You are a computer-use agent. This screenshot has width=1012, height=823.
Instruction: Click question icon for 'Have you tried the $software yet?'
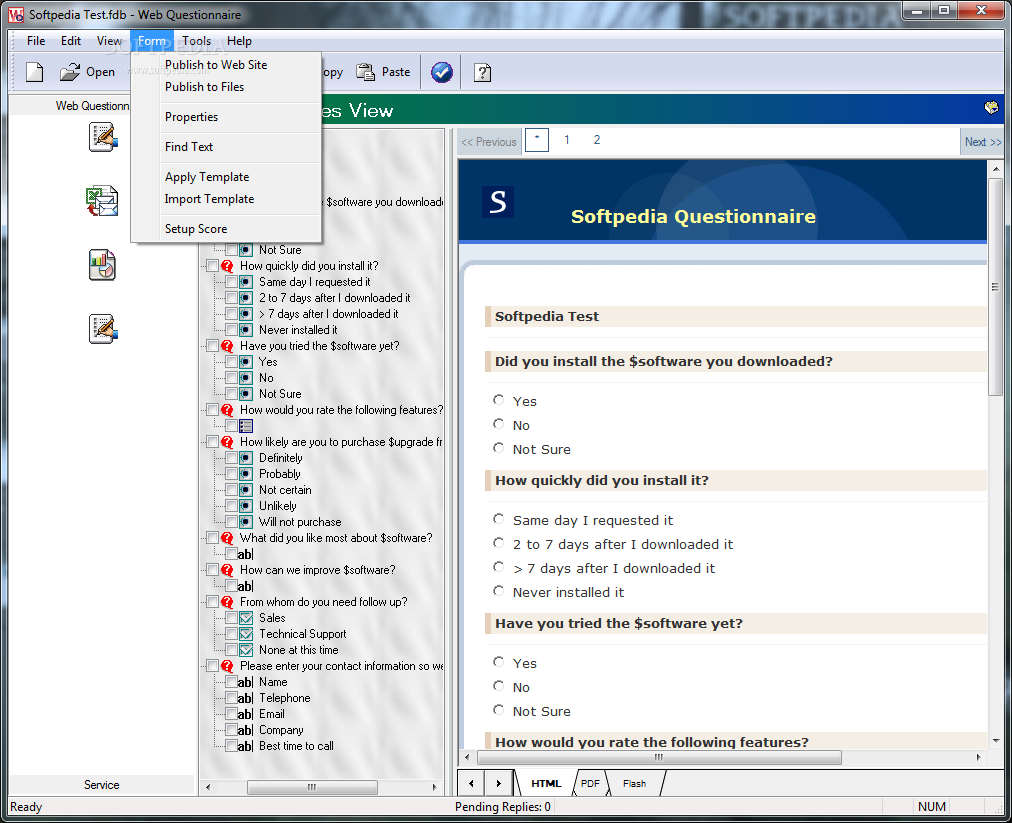pyautogui.click(x=227, y=346)
